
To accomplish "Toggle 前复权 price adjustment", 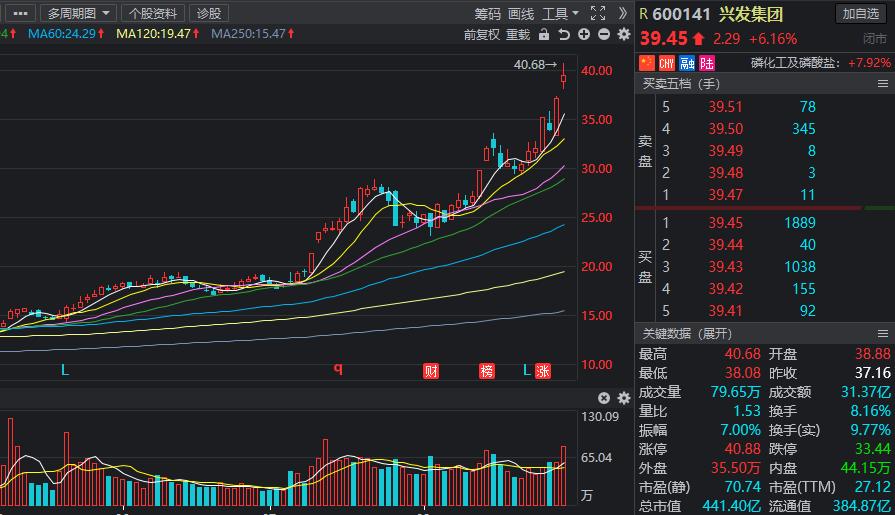I will click(482, 34).
